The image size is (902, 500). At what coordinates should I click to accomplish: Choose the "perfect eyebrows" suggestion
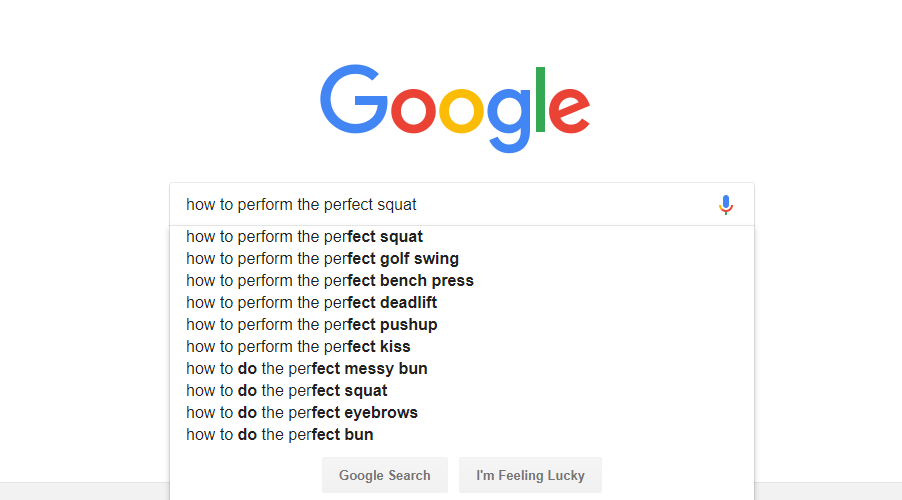[x=302, y=413]
